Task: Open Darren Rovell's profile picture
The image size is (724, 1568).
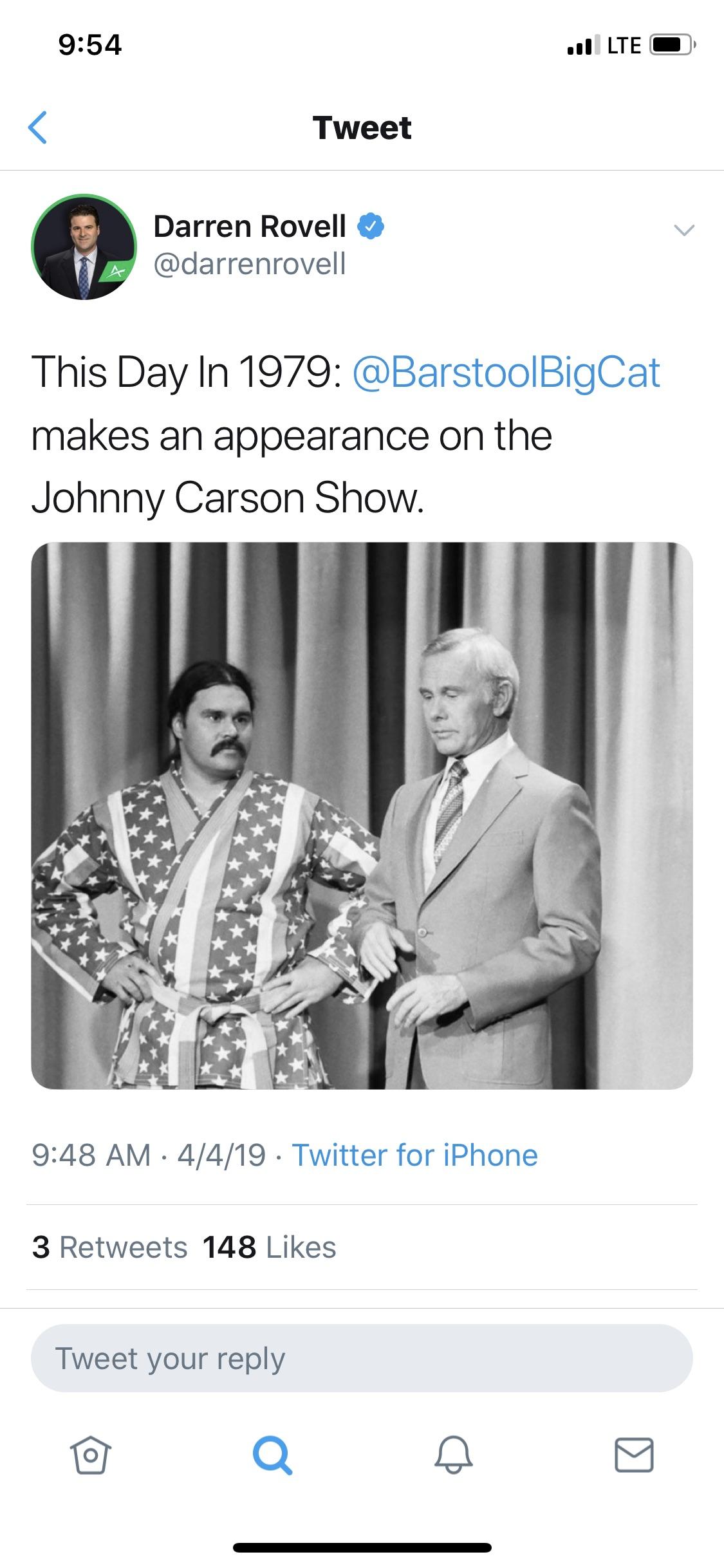Action: pos(84,247)
